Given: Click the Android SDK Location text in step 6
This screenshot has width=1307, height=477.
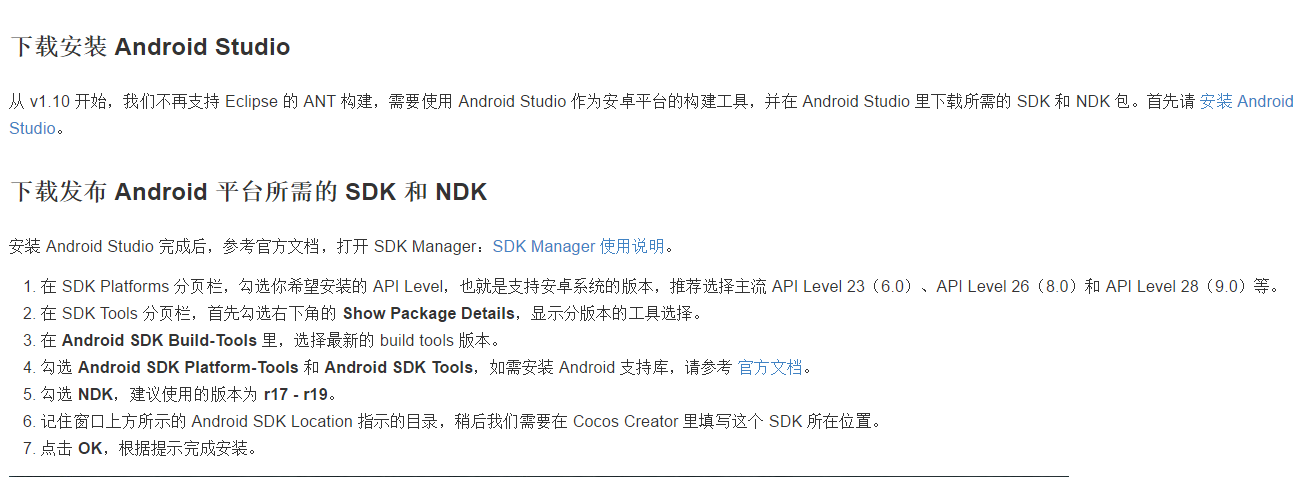Looking at the screenshot, I should (271, 421).
